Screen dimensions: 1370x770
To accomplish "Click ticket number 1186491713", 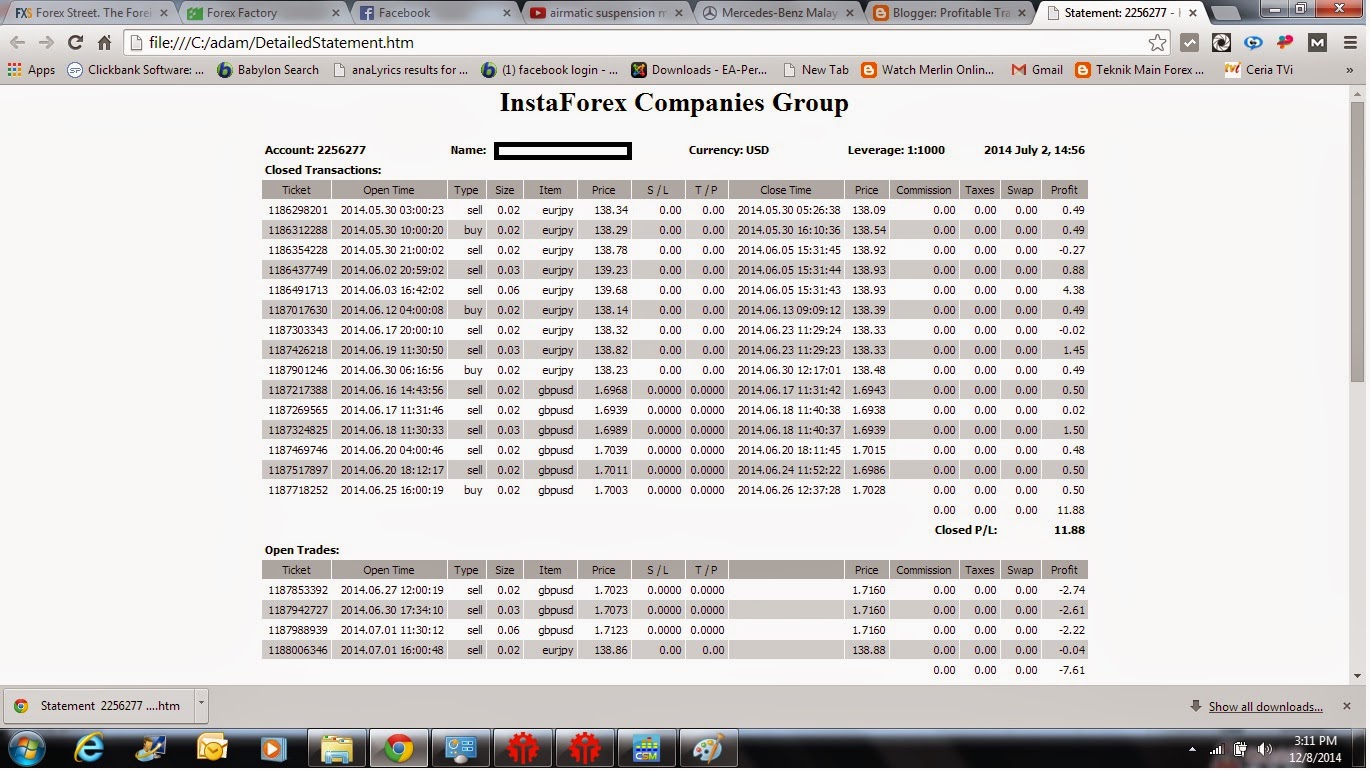I will point(297,290).
